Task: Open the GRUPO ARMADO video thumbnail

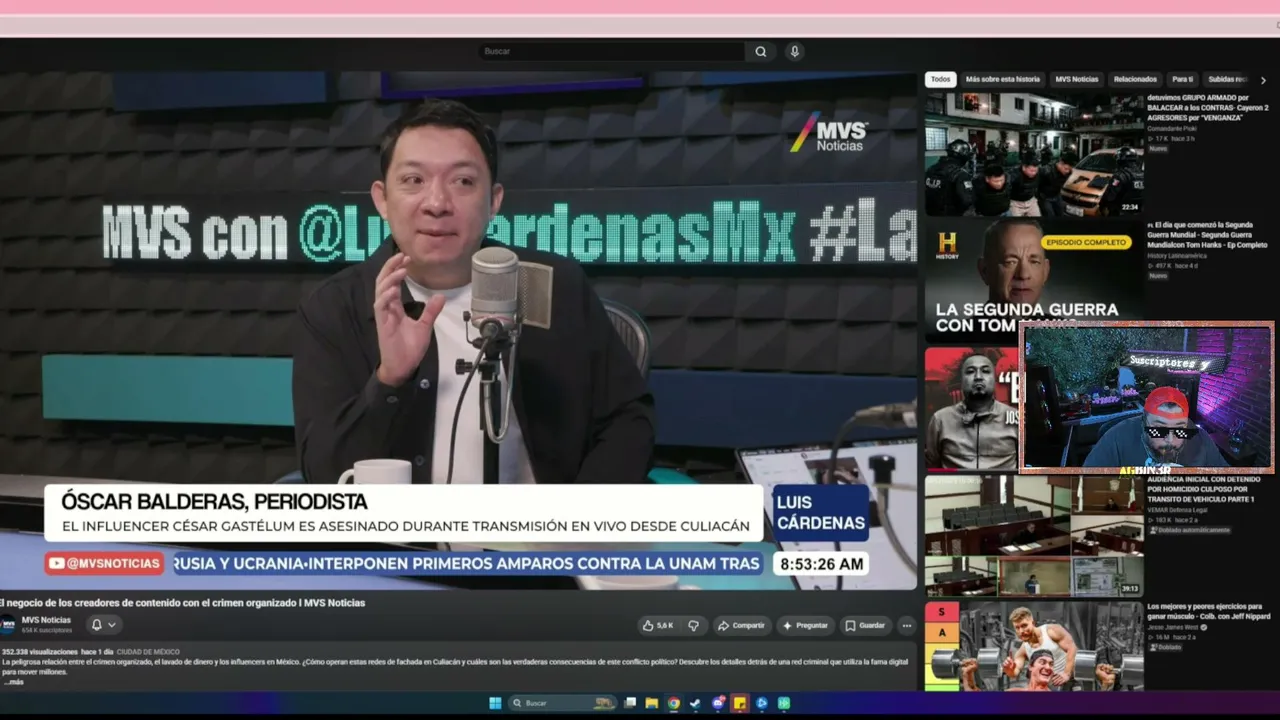Action: pos(1034,155)
